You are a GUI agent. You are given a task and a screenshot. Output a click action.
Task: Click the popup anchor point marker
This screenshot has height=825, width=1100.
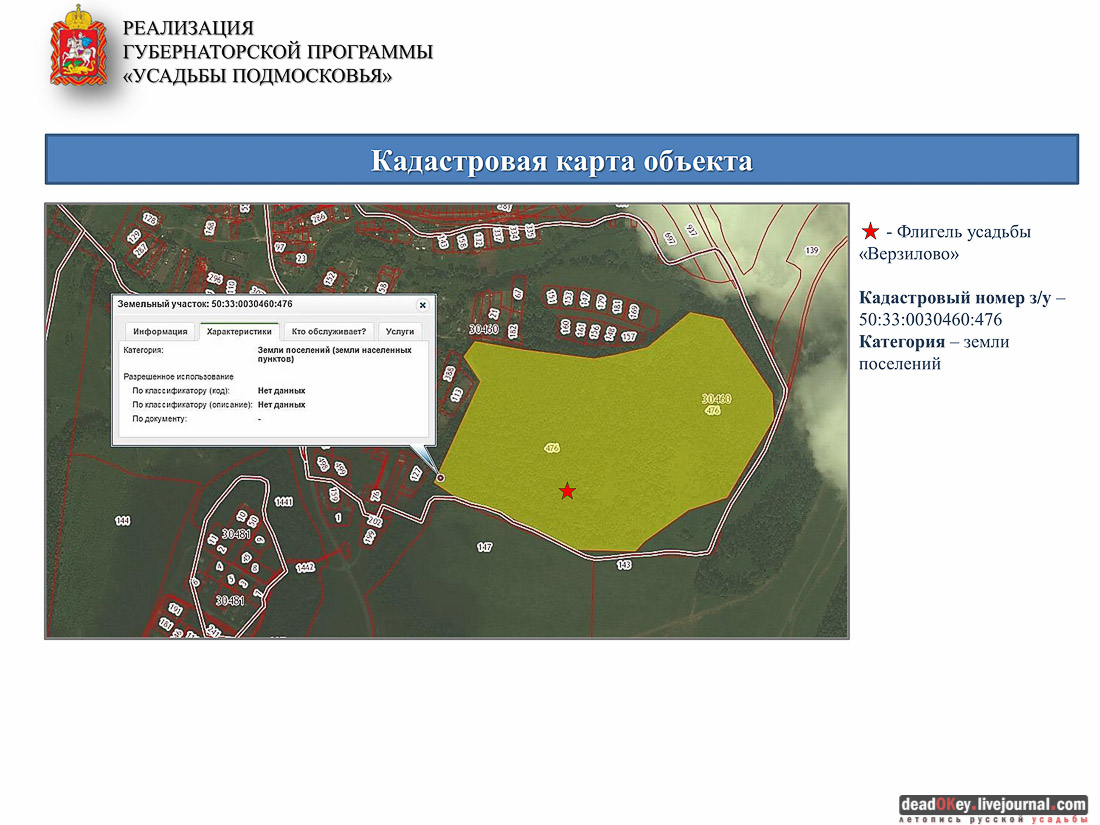coord(440,478)
